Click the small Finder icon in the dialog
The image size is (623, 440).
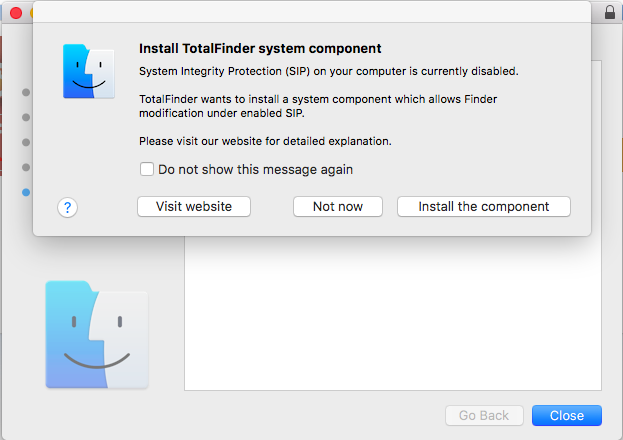tap(89, 71)
